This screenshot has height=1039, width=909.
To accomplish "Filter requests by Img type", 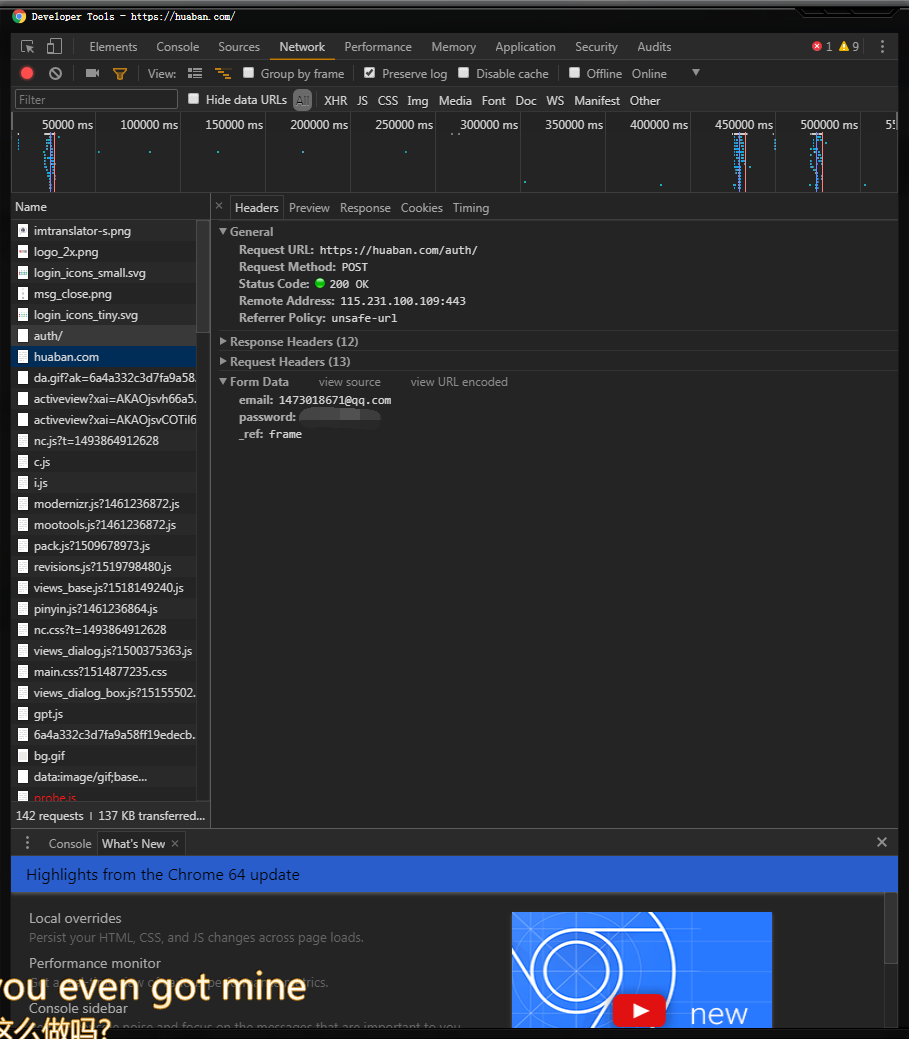I will (x=417, y=100).
